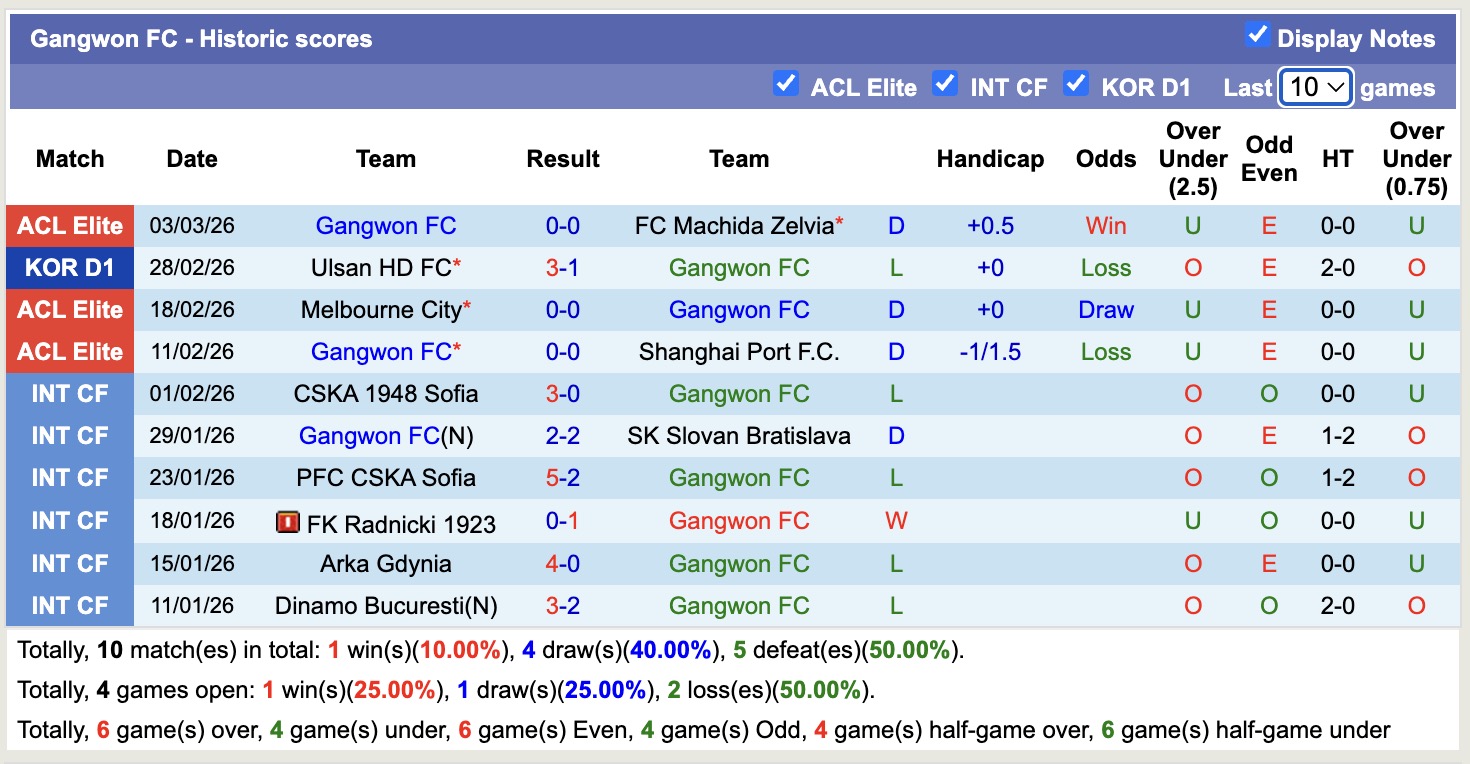Open the Gangwon FC link on the first row
This screenshot has width=1470, height=764.
point(386,225)
